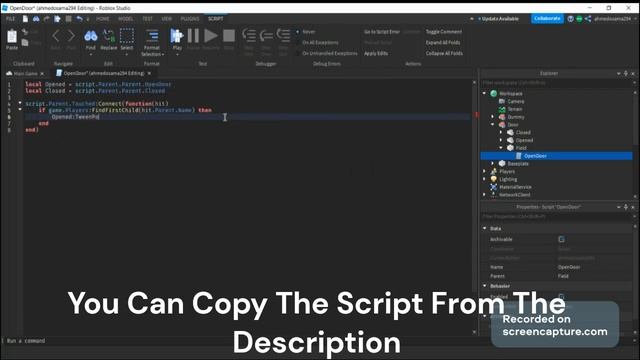This screenshot has height=360, width=640.
Task: Switch to the MODEL ribbon tab
Action: (x=126, y=19)
